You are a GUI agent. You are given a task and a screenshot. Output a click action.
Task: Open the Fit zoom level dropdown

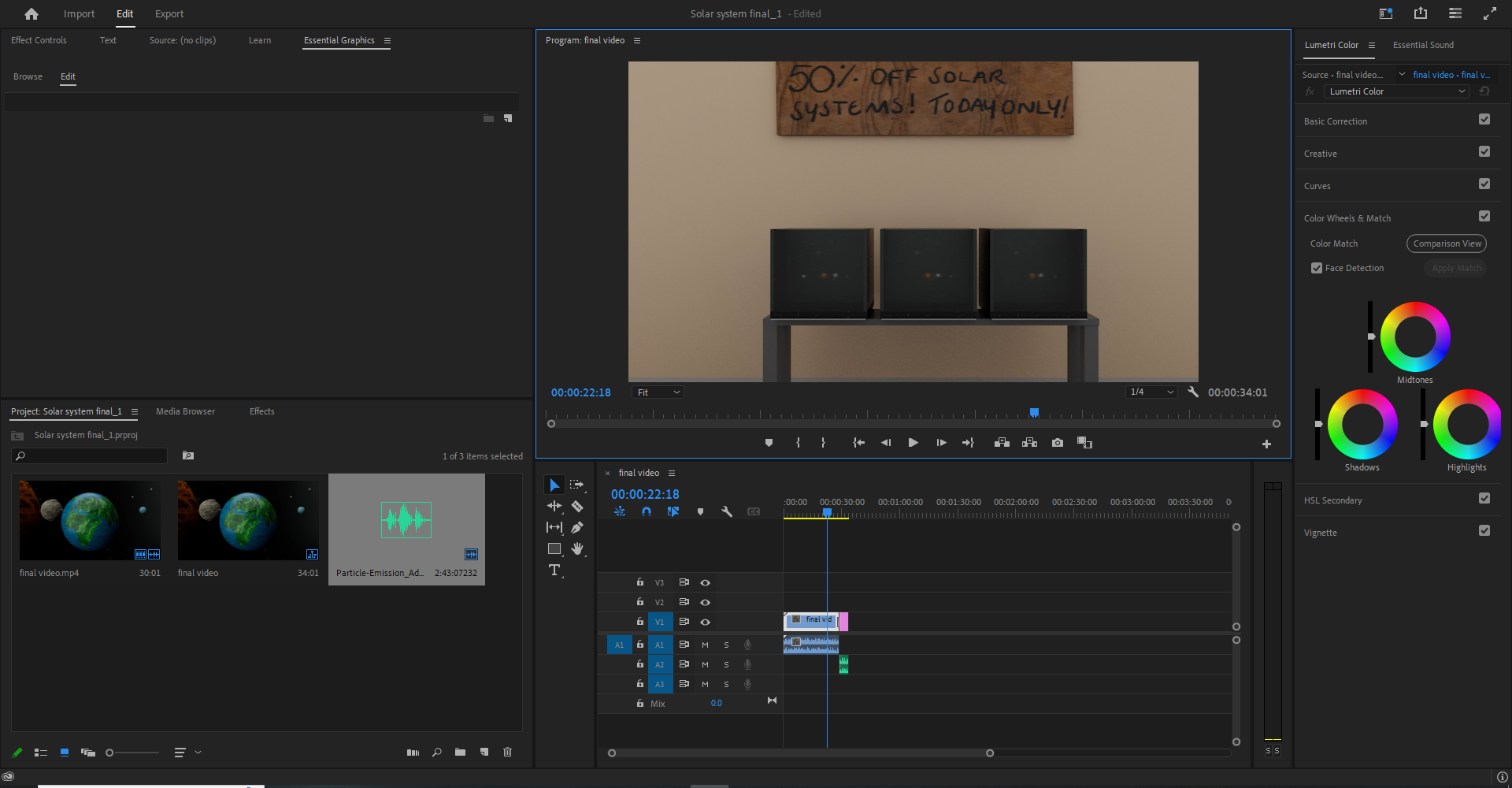pyautogui.click(x=658, y=392)
